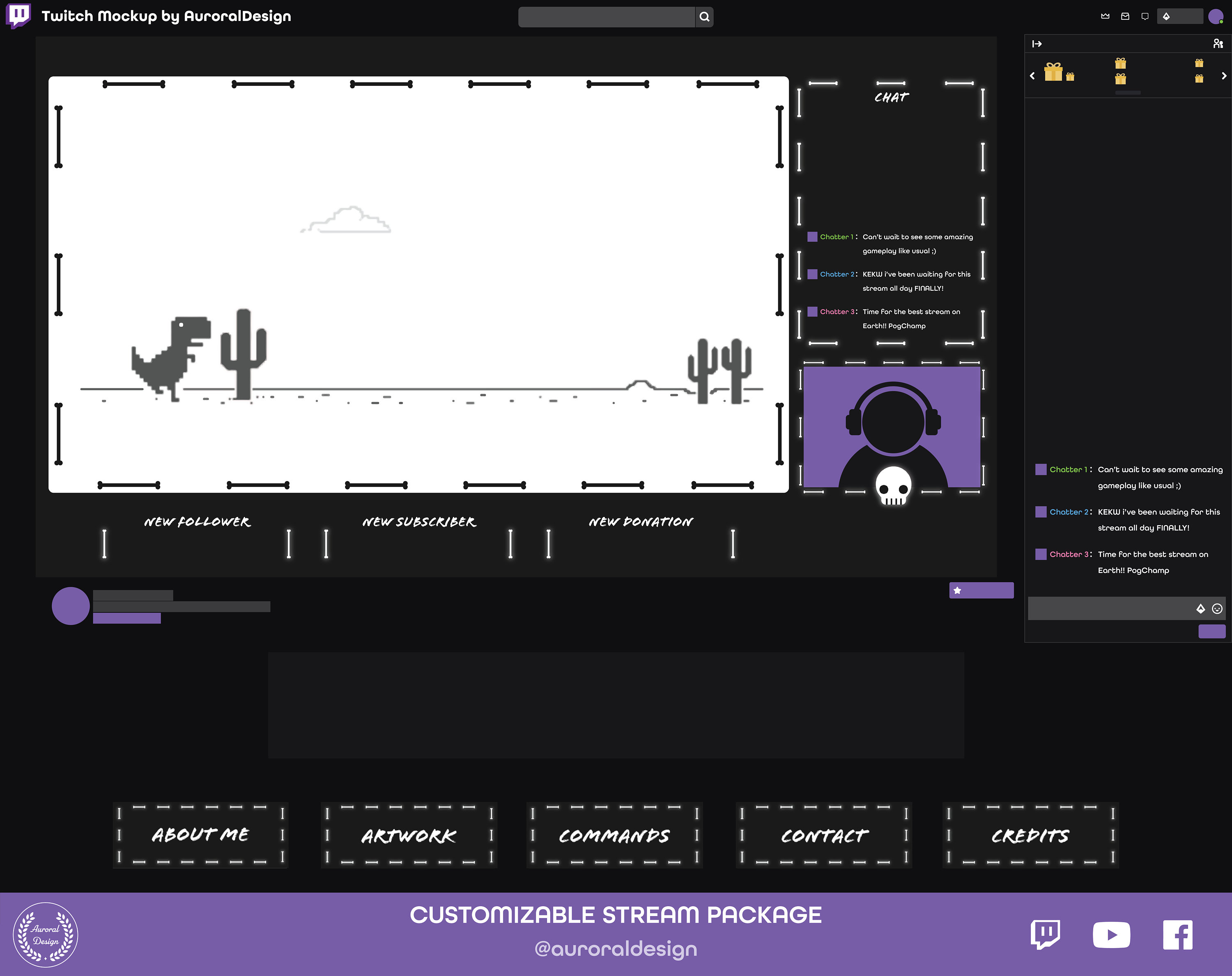
Task: Open the notifications speech bubble icon
Action: [x=1145, y=16]
